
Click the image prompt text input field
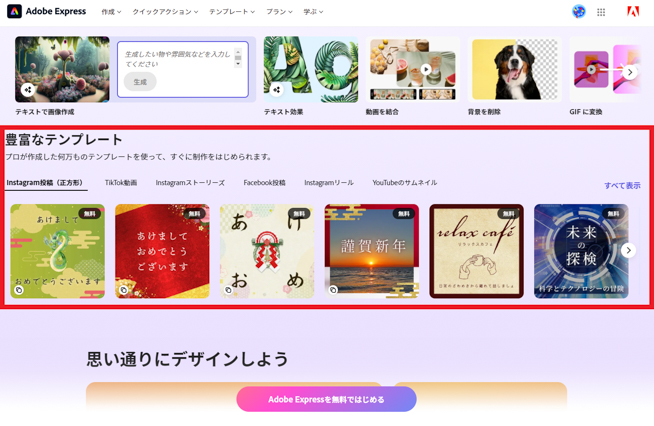pyautogui.click(x=178, y=58)
